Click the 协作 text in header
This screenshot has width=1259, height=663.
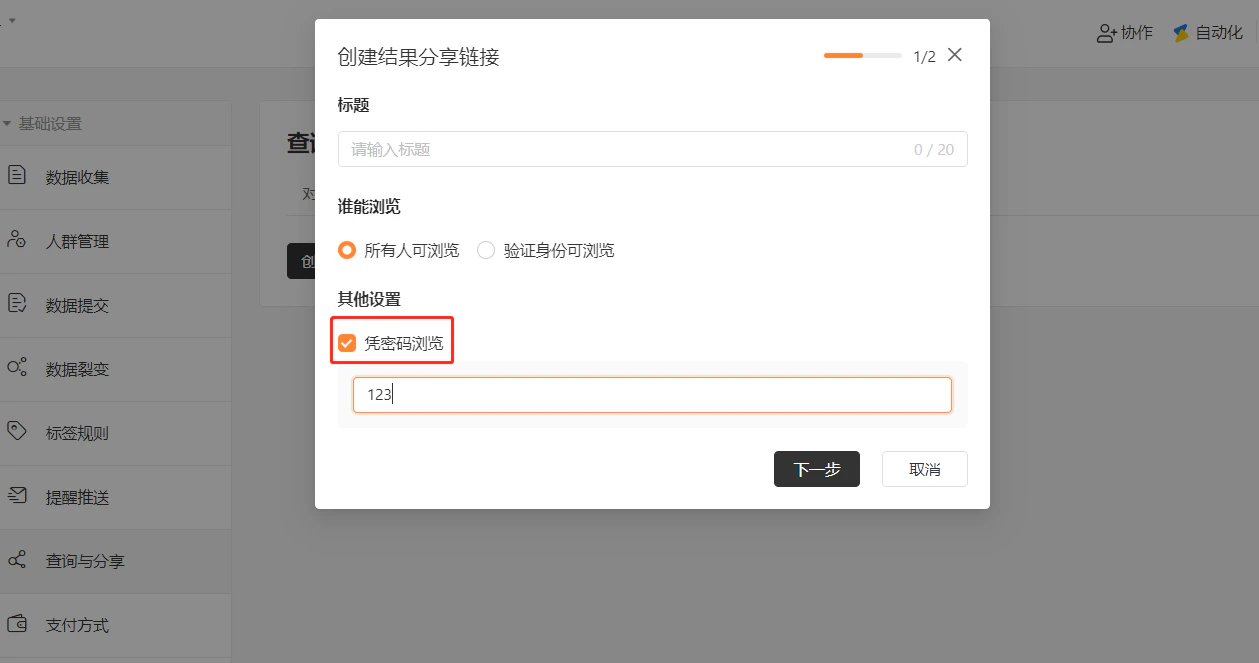(x=1137, y=33)
